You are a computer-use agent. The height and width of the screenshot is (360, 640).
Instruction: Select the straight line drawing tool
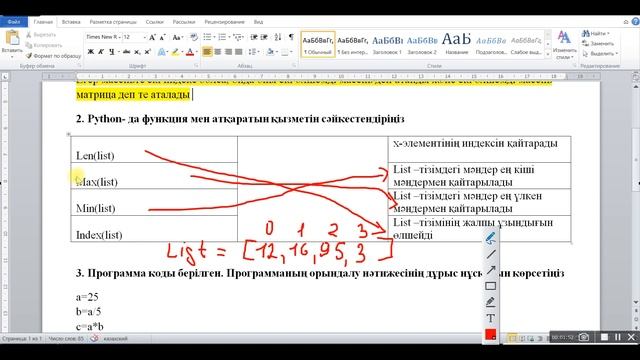coord(491,254)
